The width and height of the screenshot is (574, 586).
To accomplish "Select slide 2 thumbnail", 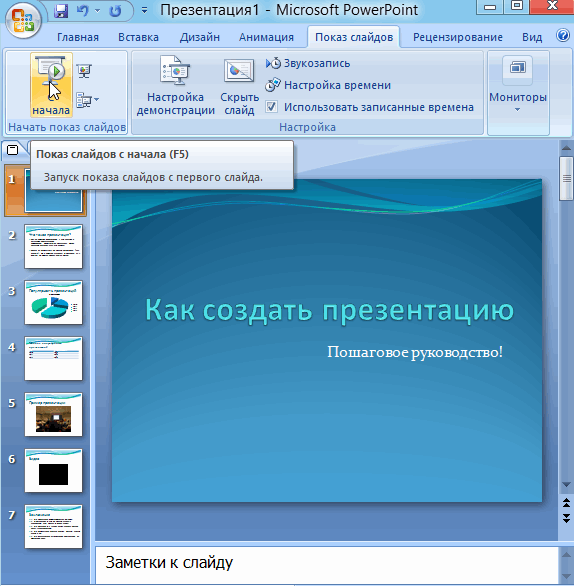I will [x=53, y=246].
